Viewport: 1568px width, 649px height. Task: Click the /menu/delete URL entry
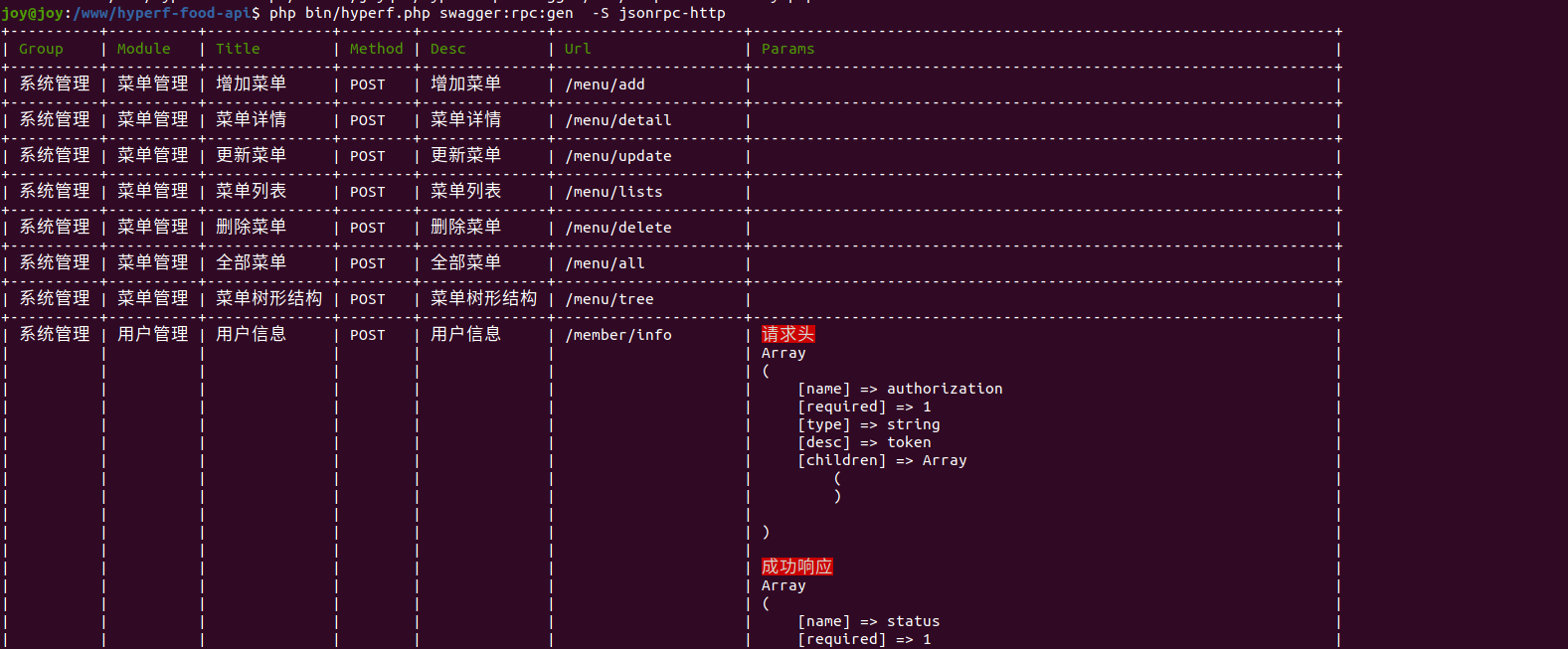[617, 228]
